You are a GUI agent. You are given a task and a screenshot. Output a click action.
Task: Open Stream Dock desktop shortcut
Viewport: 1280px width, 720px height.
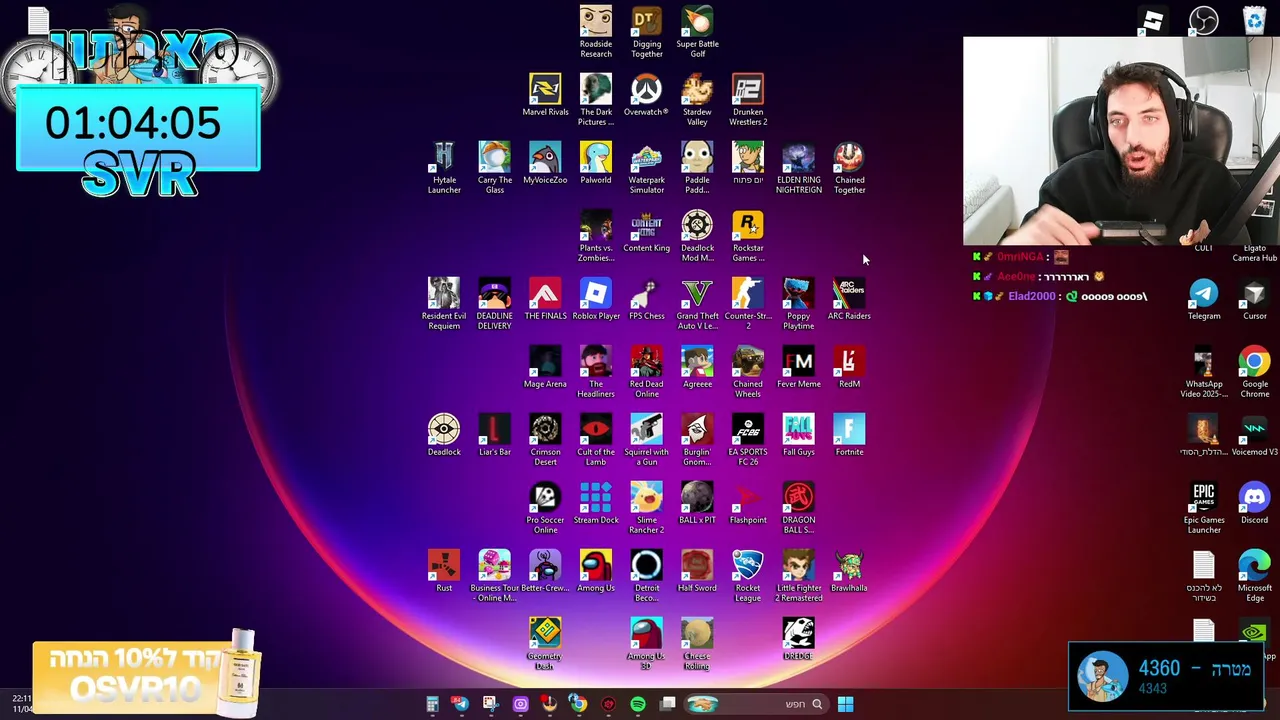pos(596,503)
